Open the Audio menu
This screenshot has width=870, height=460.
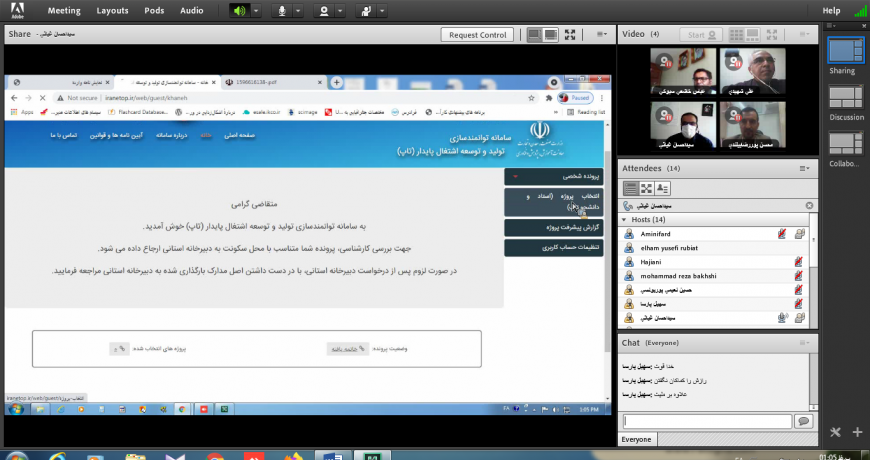click(x=191, y=11)
